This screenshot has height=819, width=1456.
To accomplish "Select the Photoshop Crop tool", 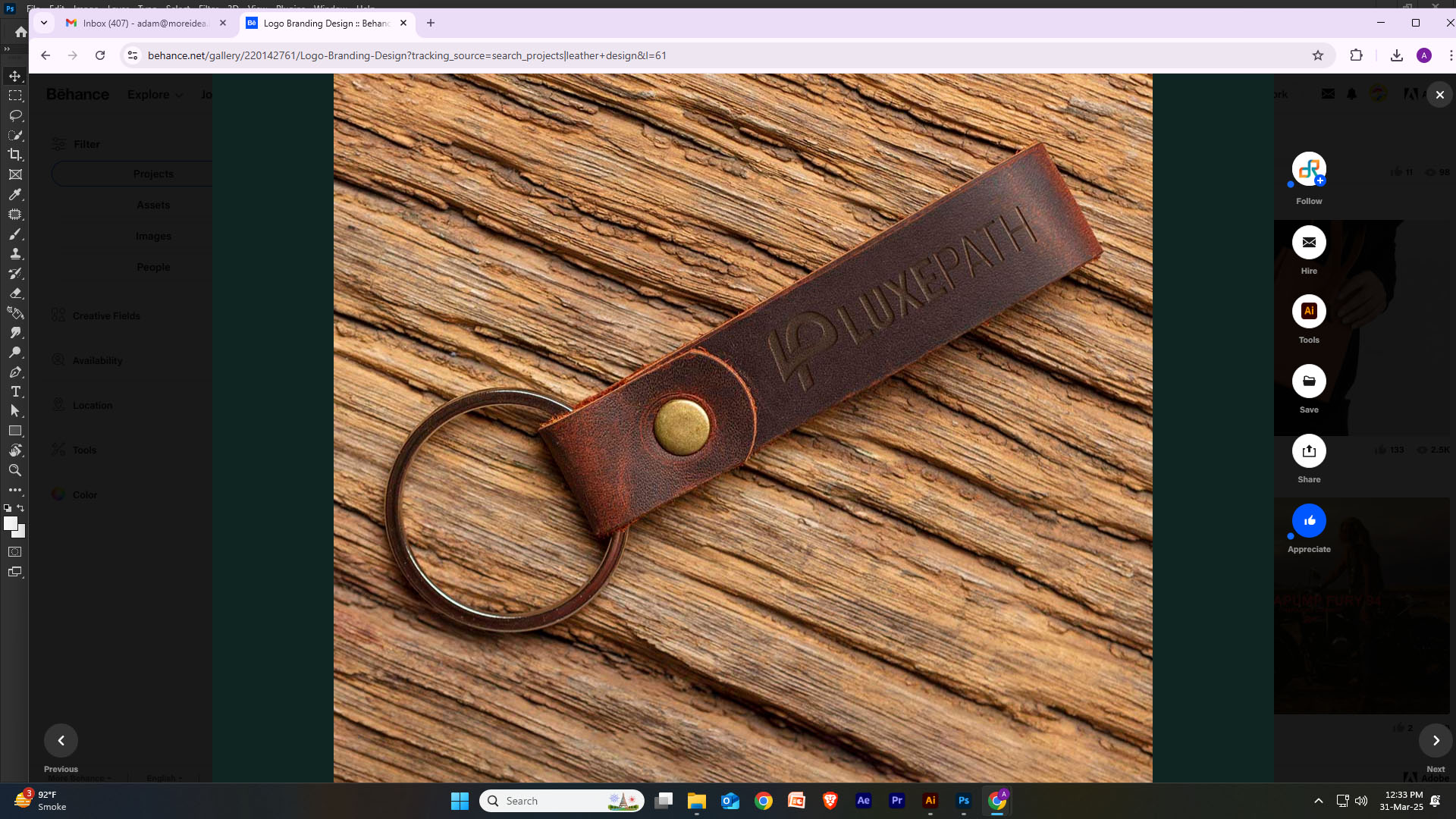I will [x=15, y=155].
